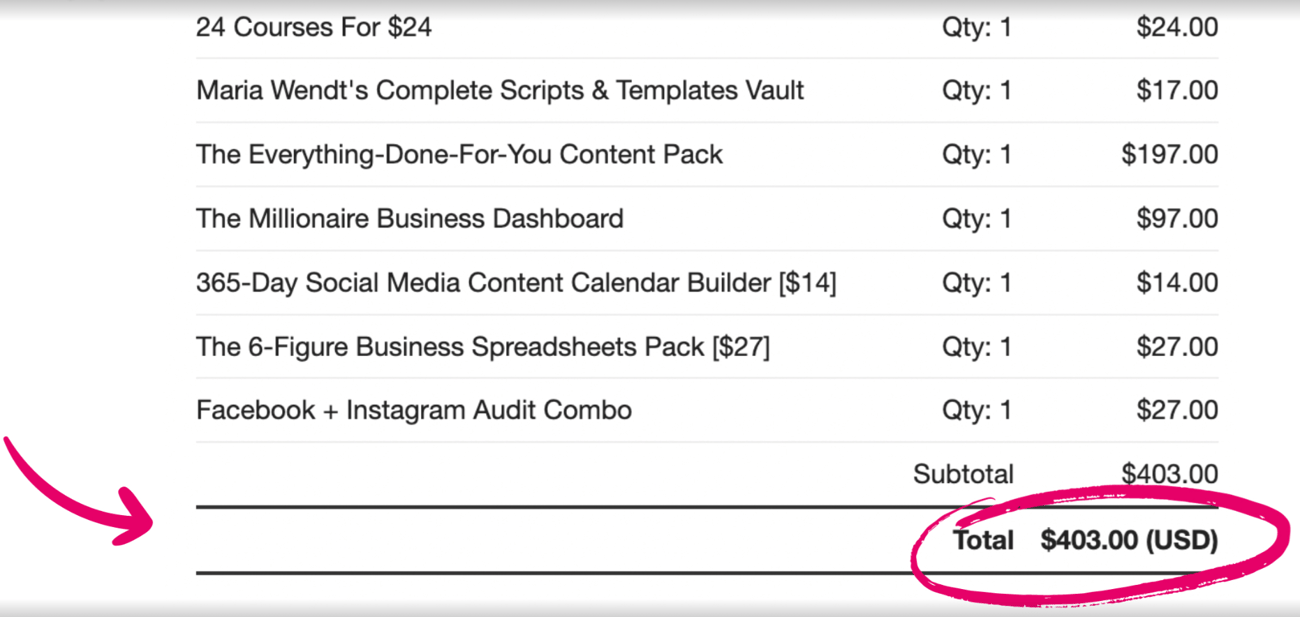Select the $14.00 price
The image size is (1300, 617).
[x=1177, y=283]
